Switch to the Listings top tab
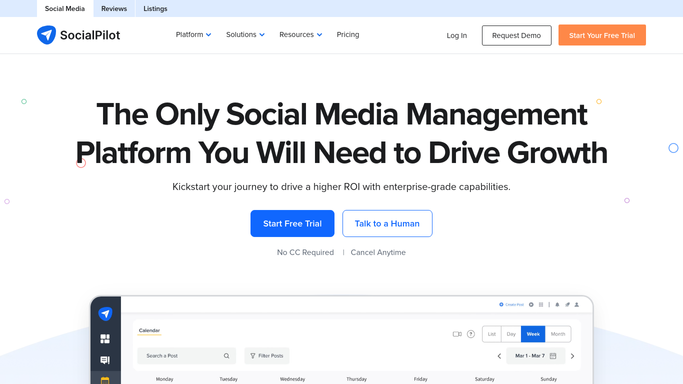This screenshot has width=683, height=384. (156, 9)
